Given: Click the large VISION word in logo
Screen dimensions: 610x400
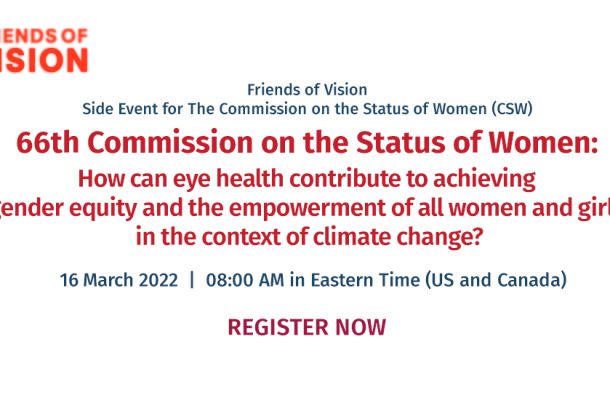Looking at the screenshot, I should (44, 60).
